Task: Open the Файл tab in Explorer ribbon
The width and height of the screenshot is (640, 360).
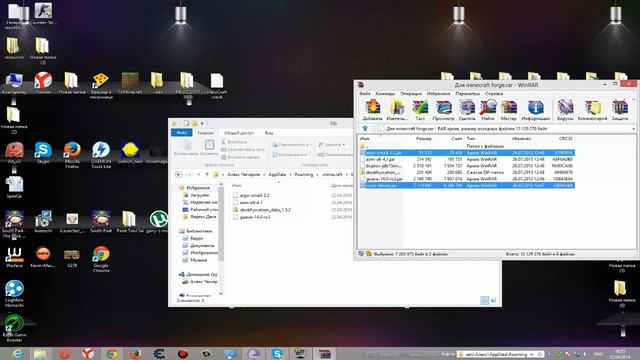Action: coord(182,133)
